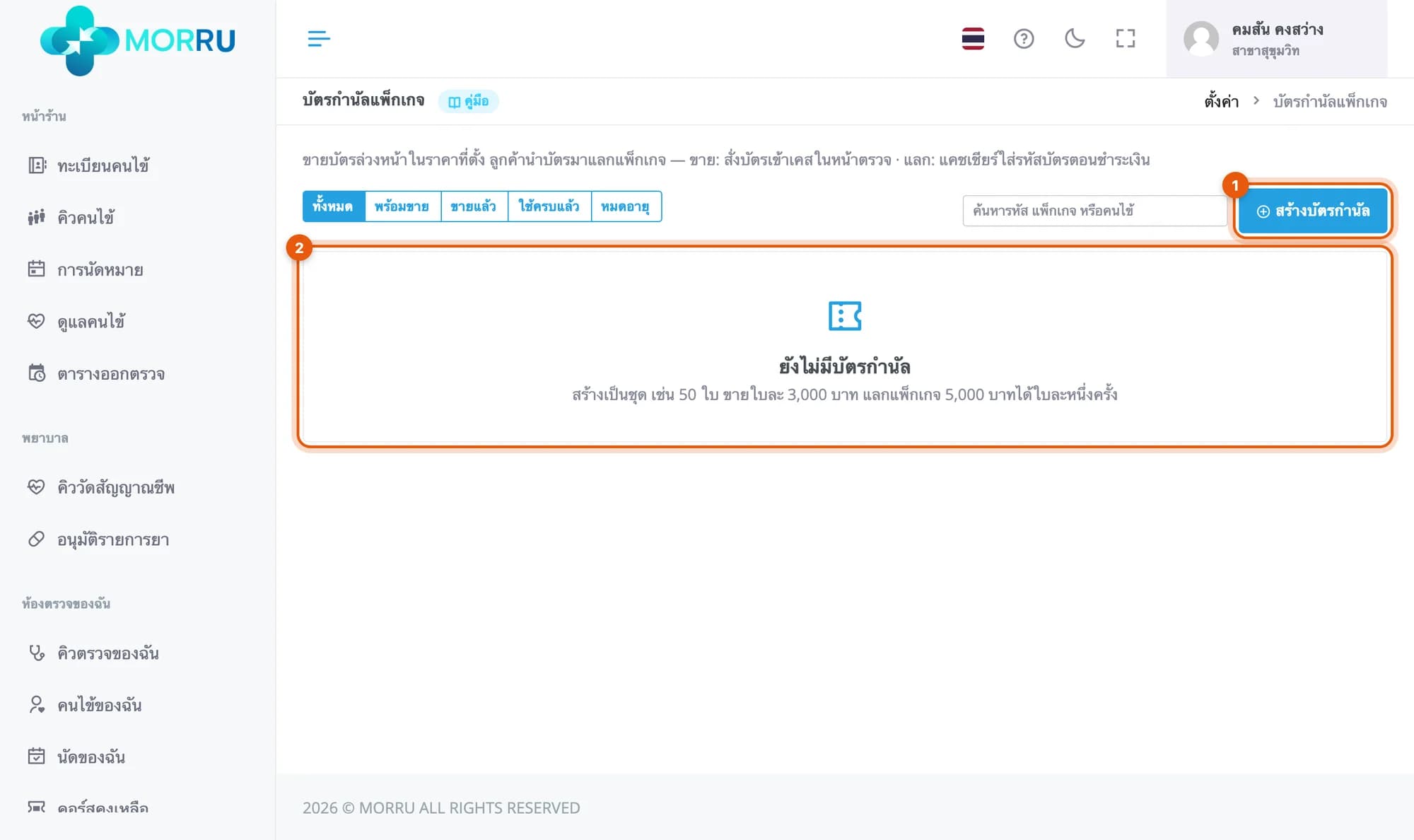This screenshot has height=840, width=1414.
Task: Click the ยังไม่มีบัตรกำนัล empty state heading
Action: click(845, 366)
